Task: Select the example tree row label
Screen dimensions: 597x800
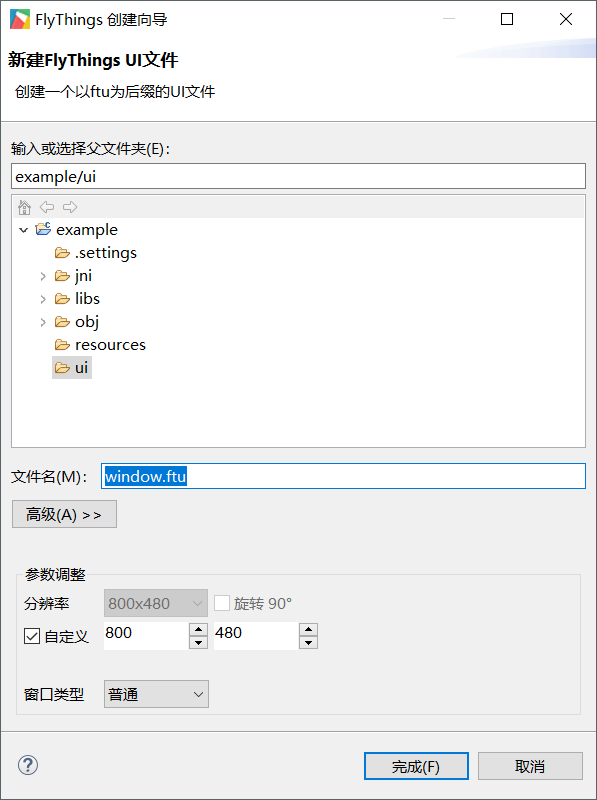Action: click(87, 230)
